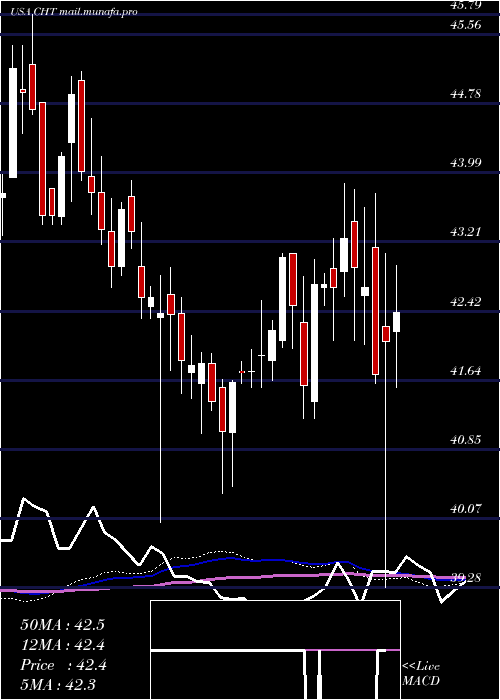Click the USA CHT mail.munafa.pro title text
The image size is (500, 700).
[74, 12]
